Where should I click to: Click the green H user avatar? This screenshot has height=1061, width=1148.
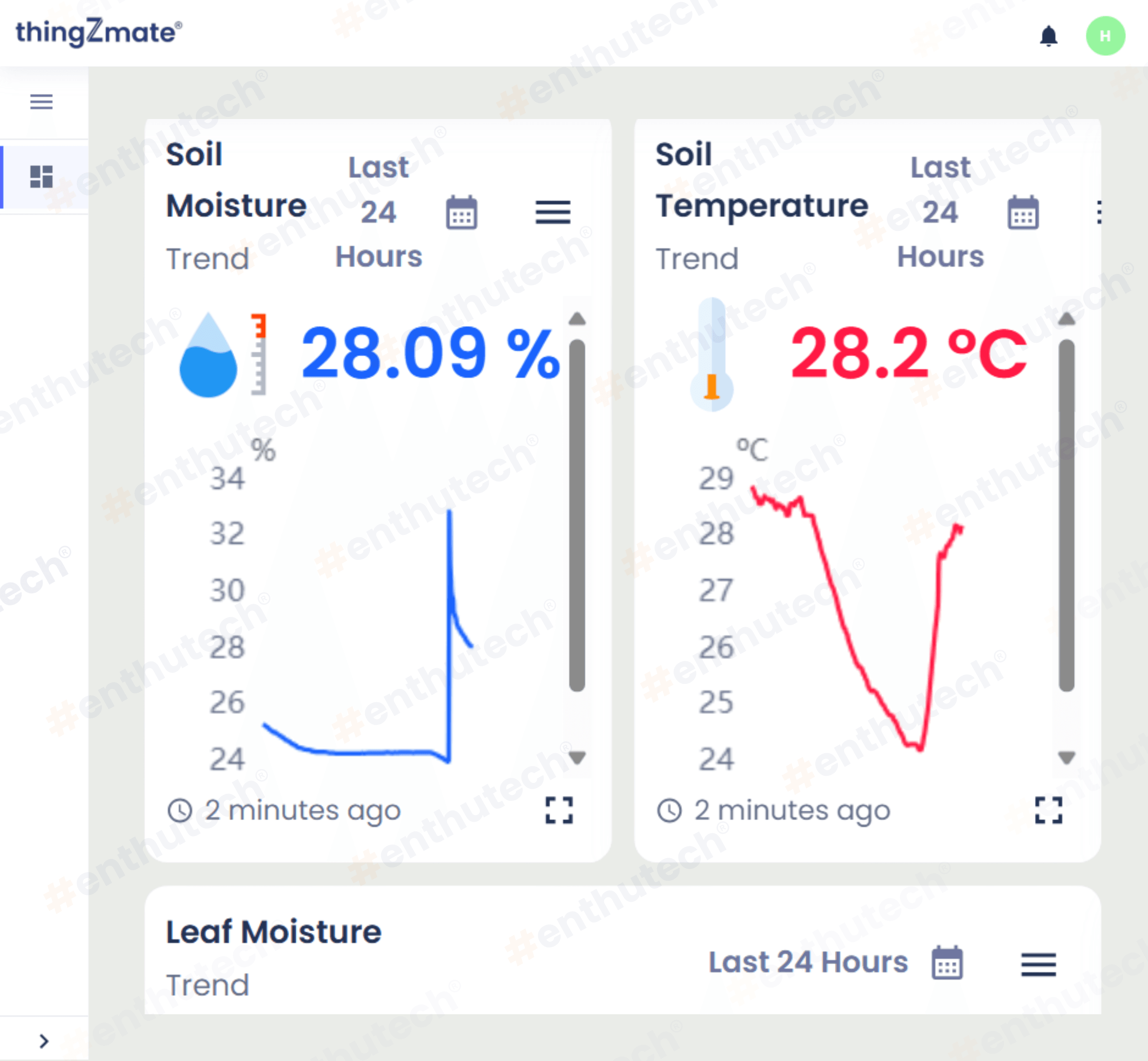click(1105, 35)
